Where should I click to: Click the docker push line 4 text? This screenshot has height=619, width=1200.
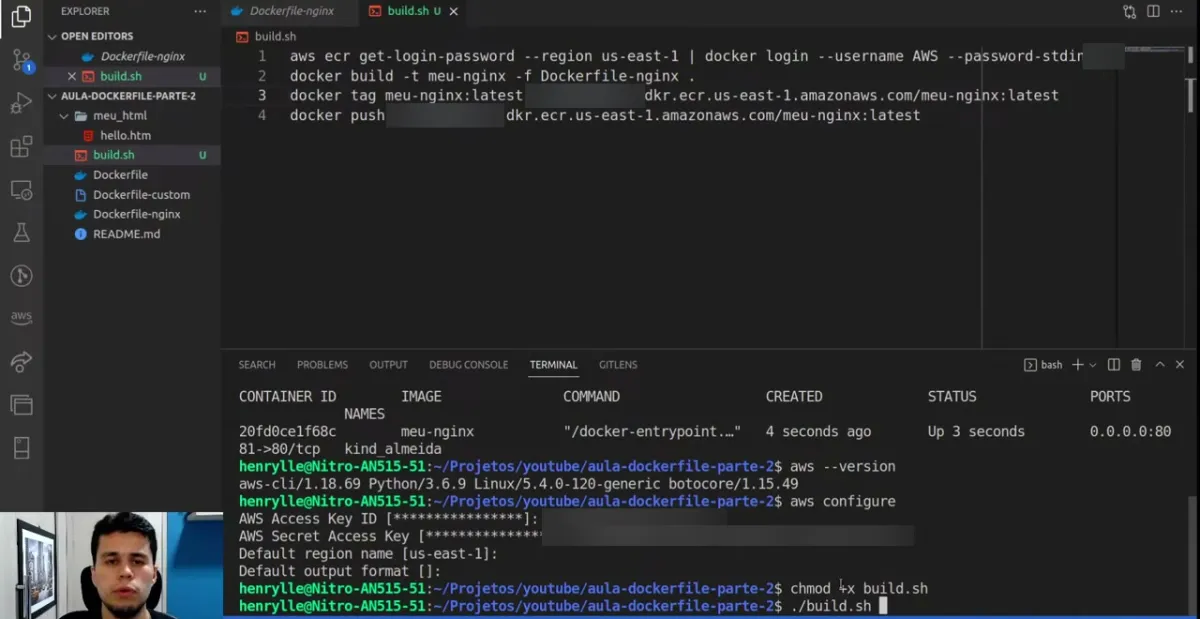click(605, 116)
